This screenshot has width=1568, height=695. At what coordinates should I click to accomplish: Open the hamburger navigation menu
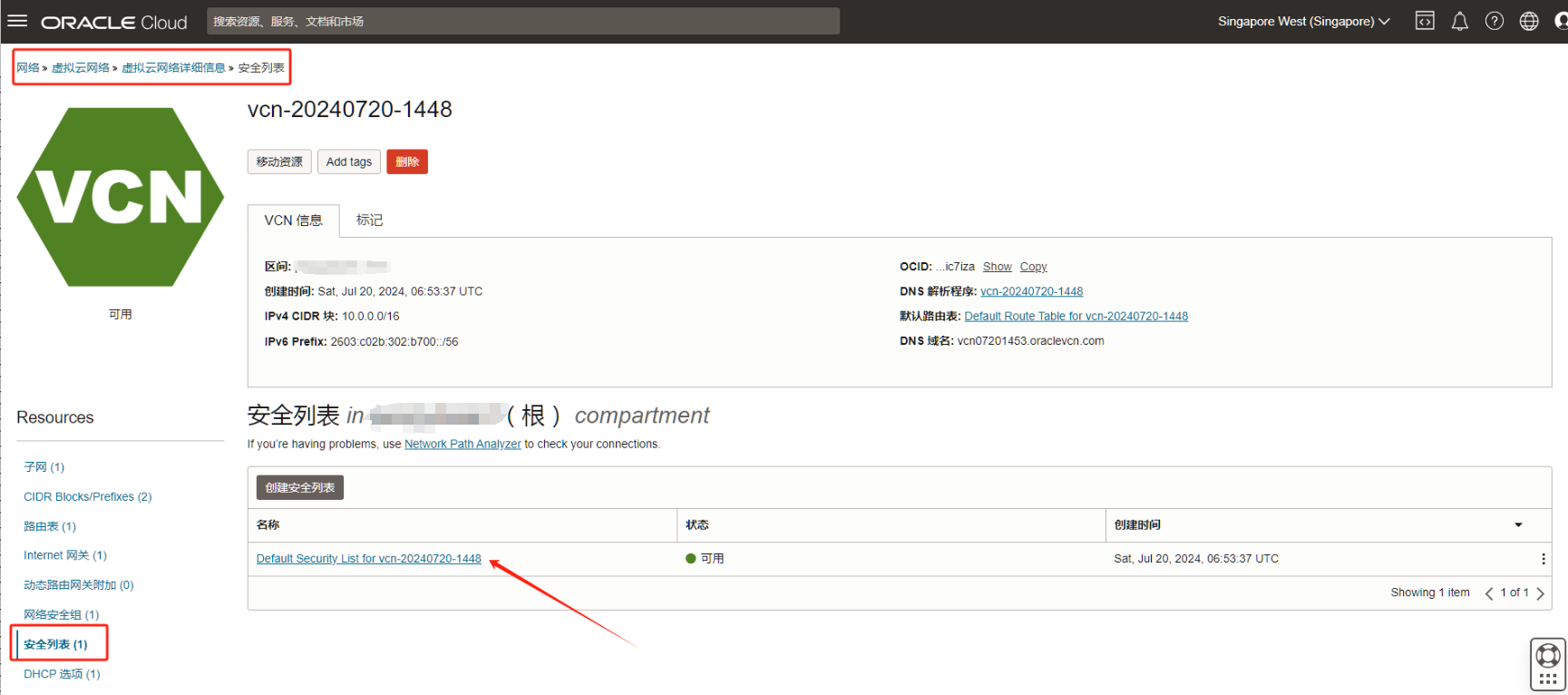click(17, 21)
